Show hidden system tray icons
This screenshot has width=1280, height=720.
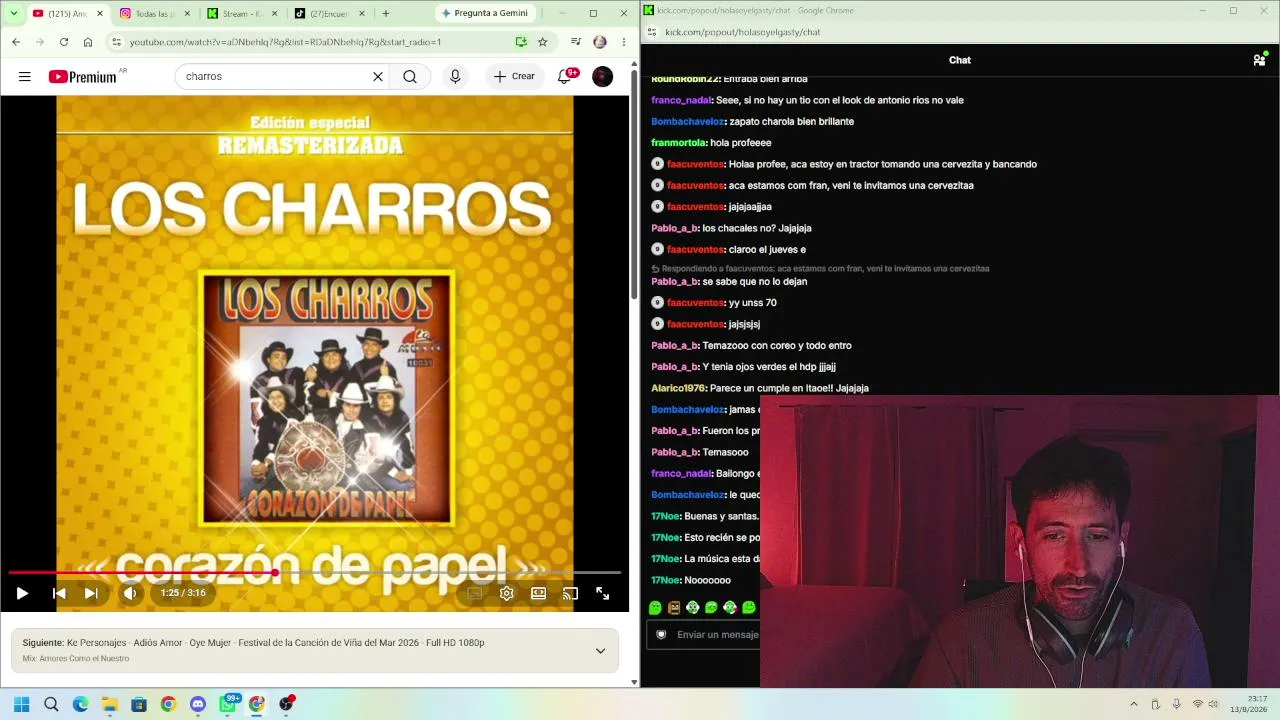[1134, 704]
